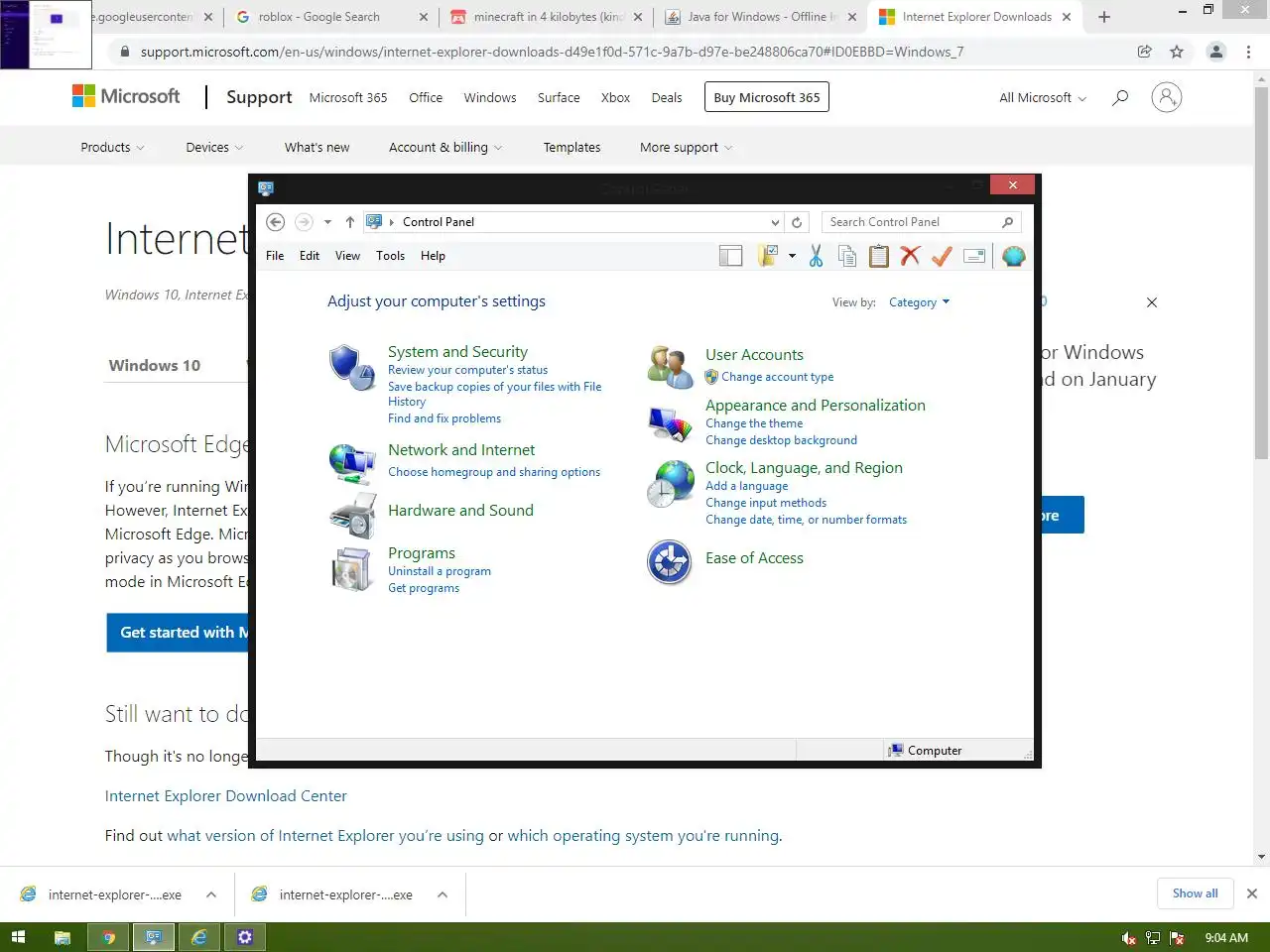Click the muted volume icon in system tray
1270x952 pixels.
coord(1128,937)
